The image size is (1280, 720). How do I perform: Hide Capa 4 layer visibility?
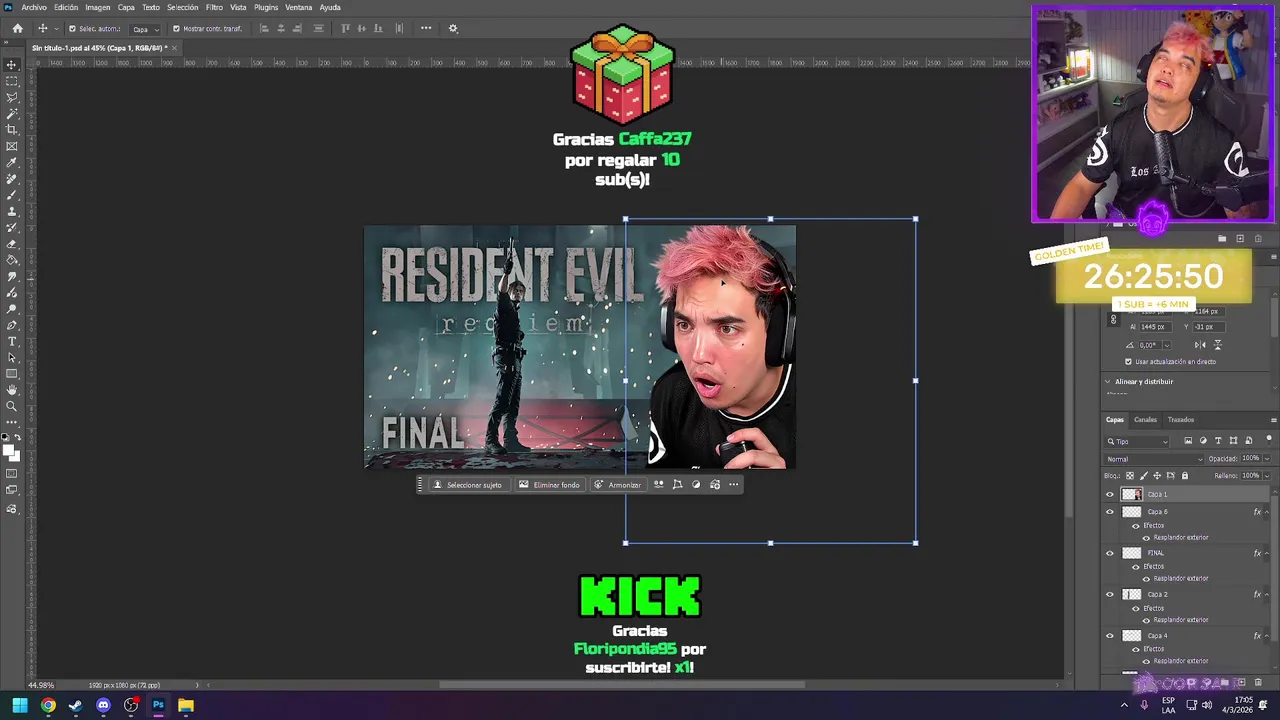pyautogui.click(x=1109, y=636)
